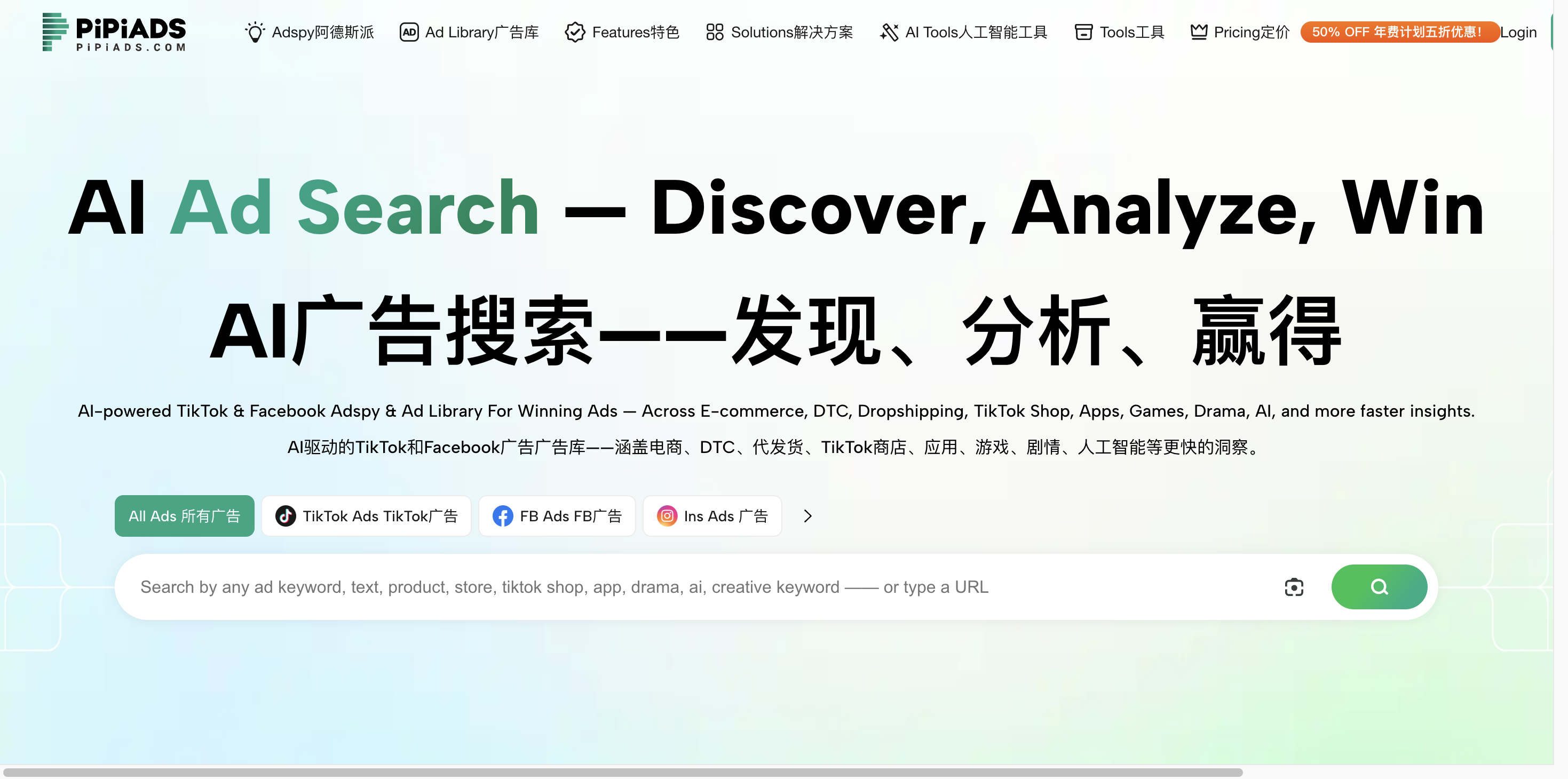Click the crown icon beside Pricing
The width and height of the screenshot is (1568, 779).
point(1199,31)
